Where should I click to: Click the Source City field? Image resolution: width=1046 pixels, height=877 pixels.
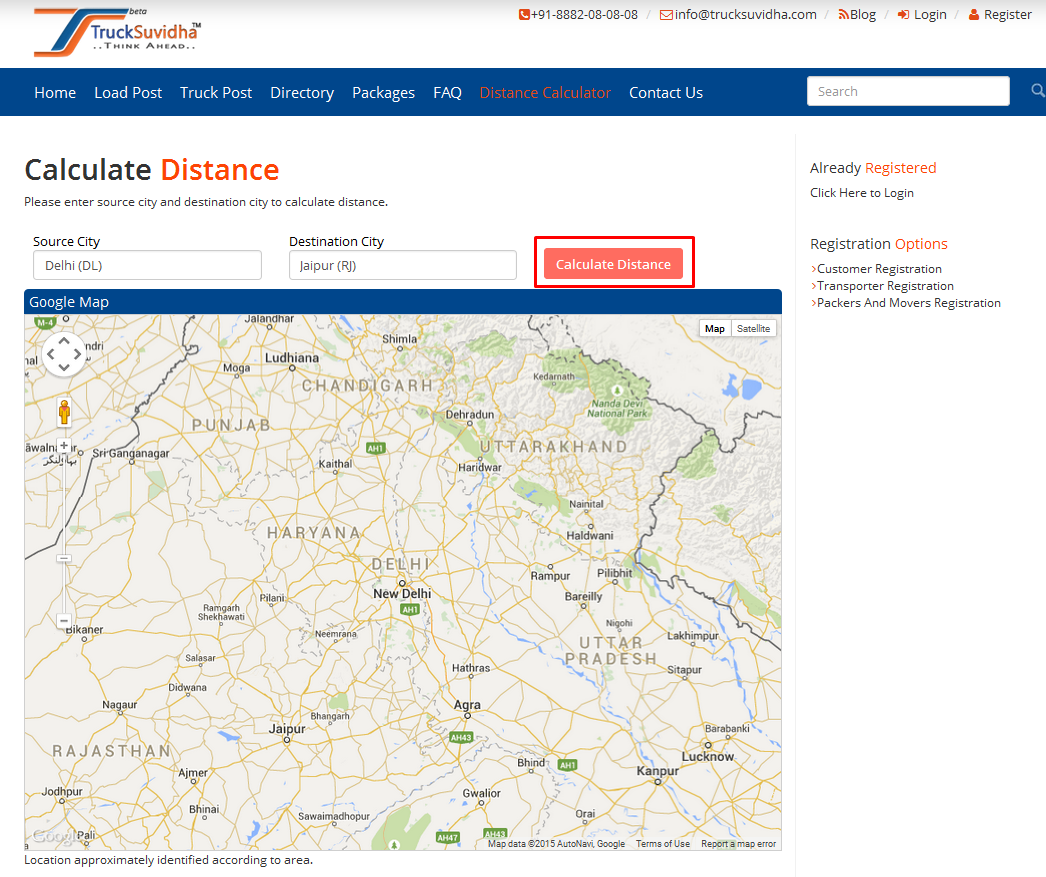pyautogui.click(x=147, y=265)
